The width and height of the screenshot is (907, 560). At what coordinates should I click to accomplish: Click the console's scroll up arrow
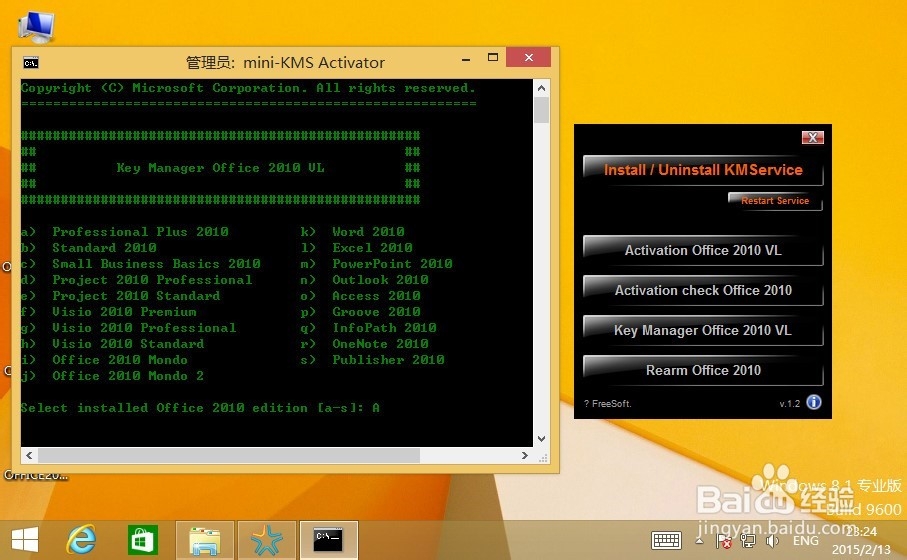pos(541,88)
